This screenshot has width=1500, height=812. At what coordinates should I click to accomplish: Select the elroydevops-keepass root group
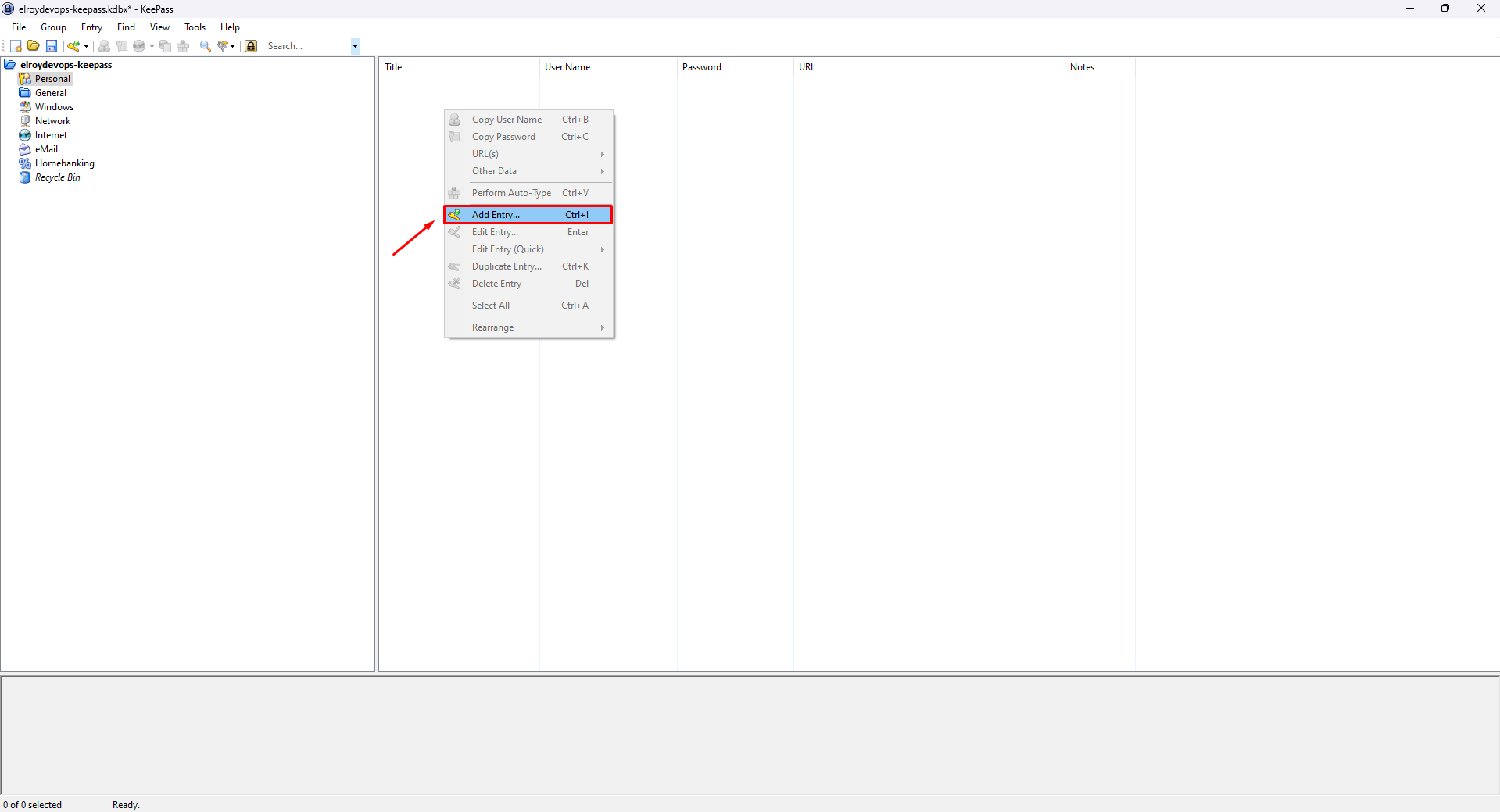coord(66,65)
